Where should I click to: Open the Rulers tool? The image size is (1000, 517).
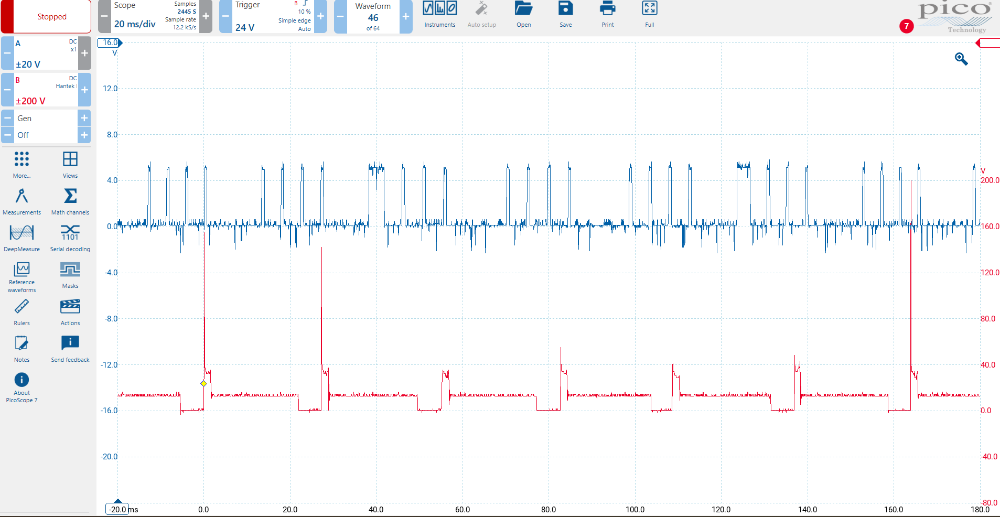tap(22, 311)
